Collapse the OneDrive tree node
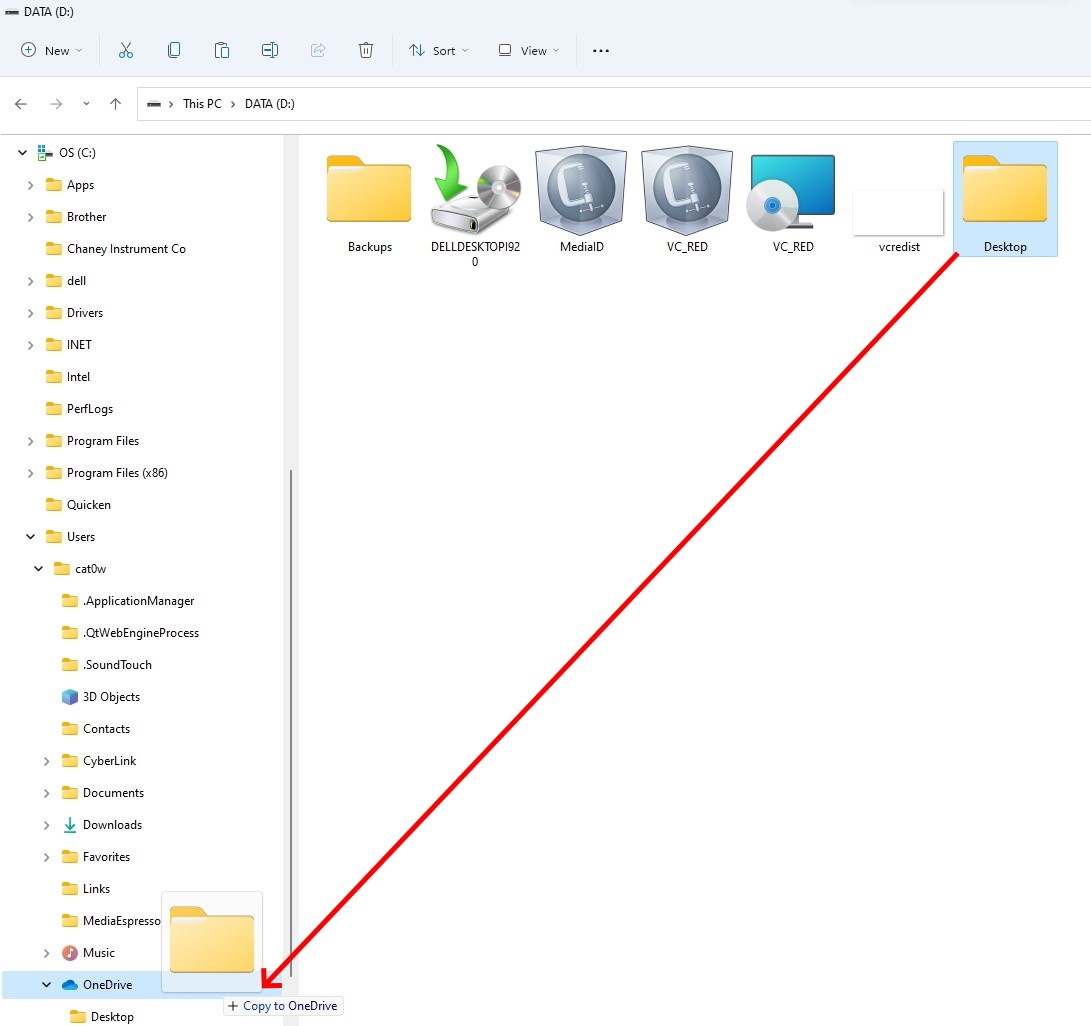 click(x=46, y=984)
